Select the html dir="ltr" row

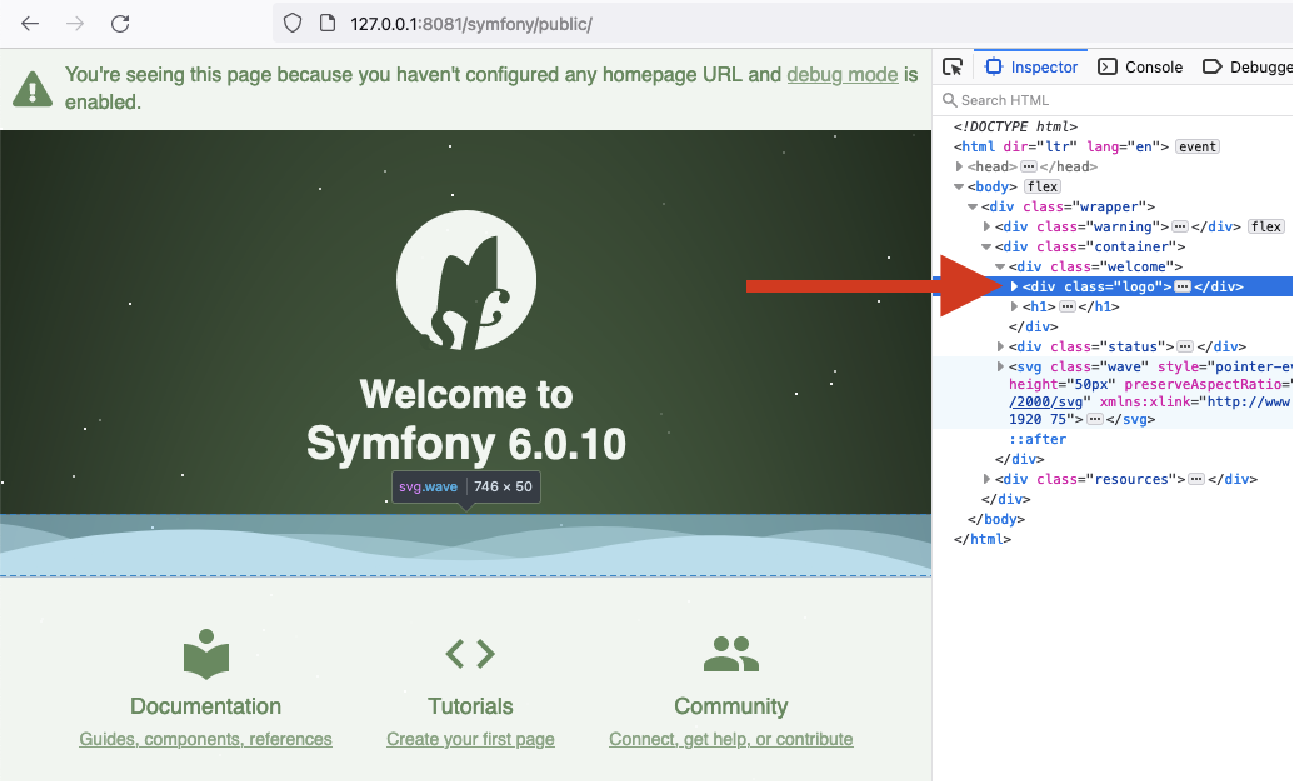[1112, 147]
